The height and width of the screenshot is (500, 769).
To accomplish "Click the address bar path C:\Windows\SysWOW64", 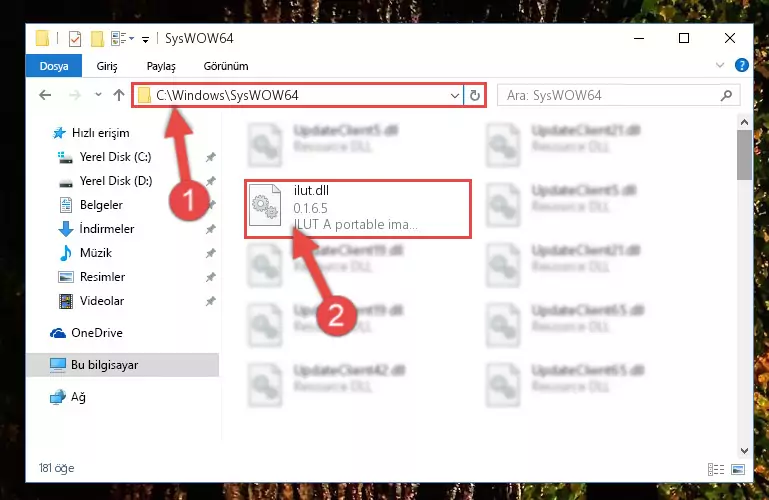I will 227,95.
